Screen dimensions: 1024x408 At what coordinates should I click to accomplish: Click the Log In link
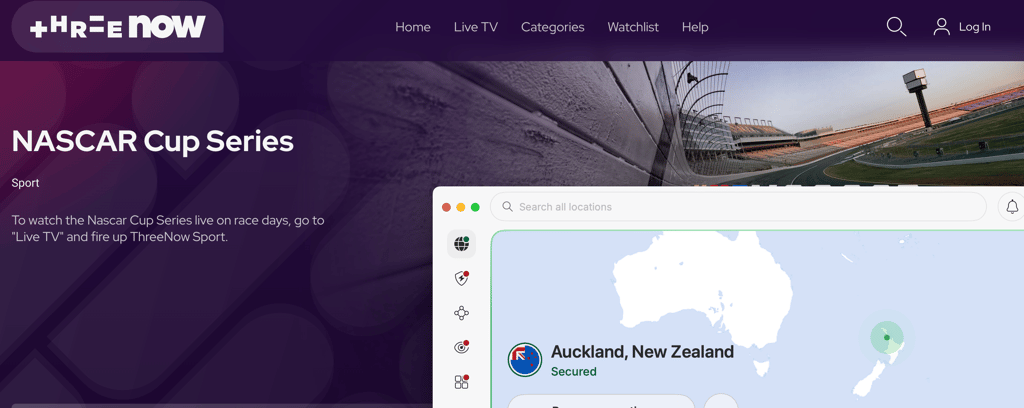974,27
